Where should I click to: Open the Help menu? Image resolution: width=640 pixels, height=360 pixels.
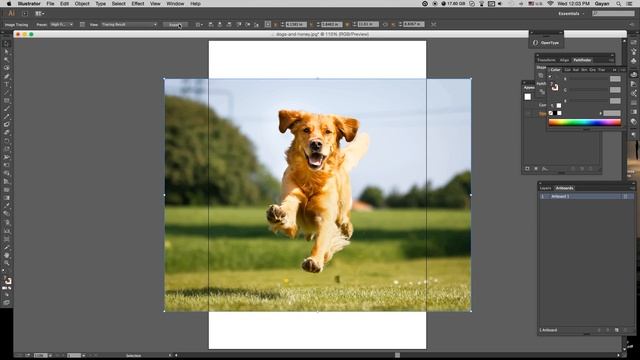pos(196,4)
